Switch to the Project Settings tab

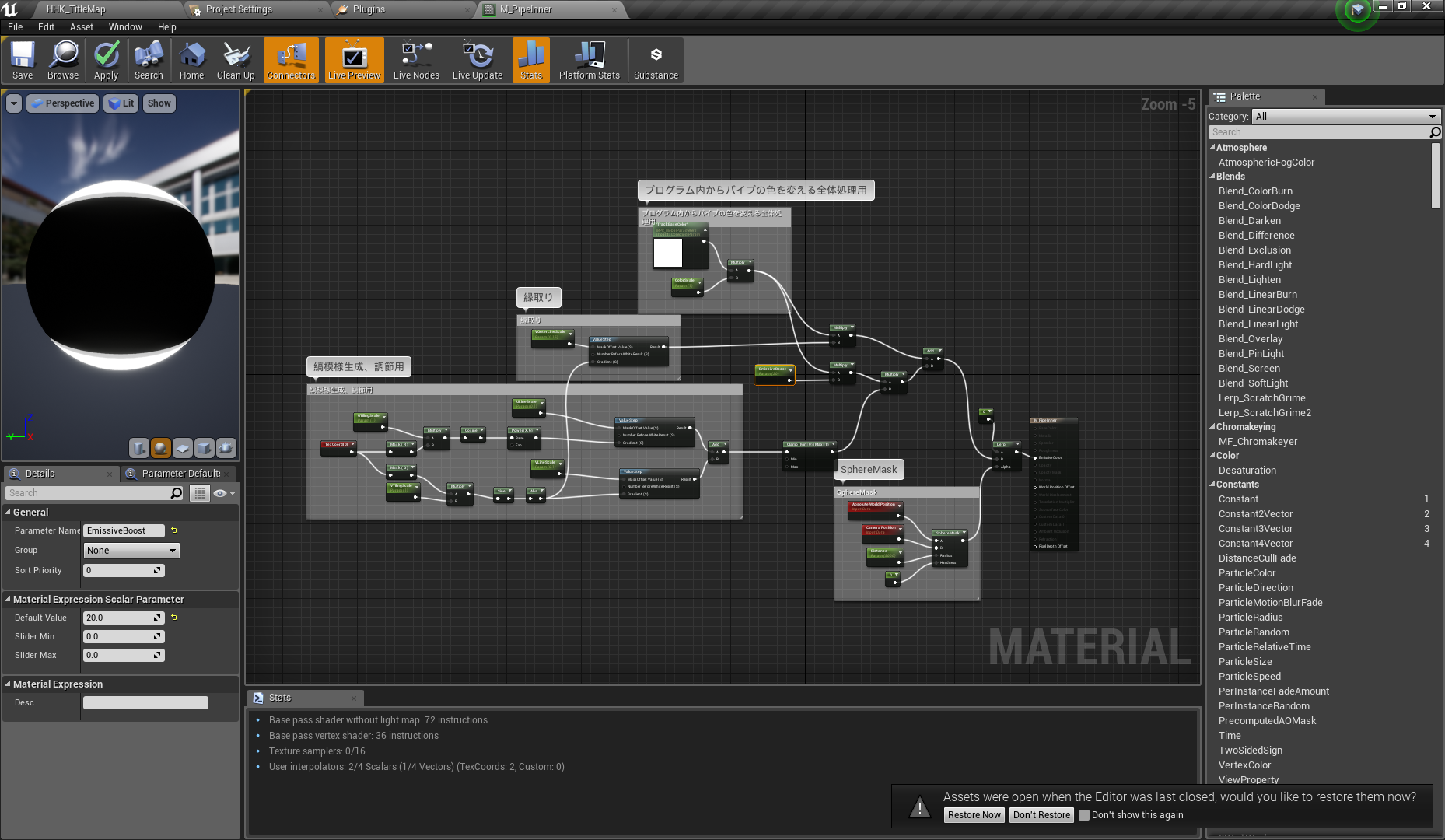[239, 9]
